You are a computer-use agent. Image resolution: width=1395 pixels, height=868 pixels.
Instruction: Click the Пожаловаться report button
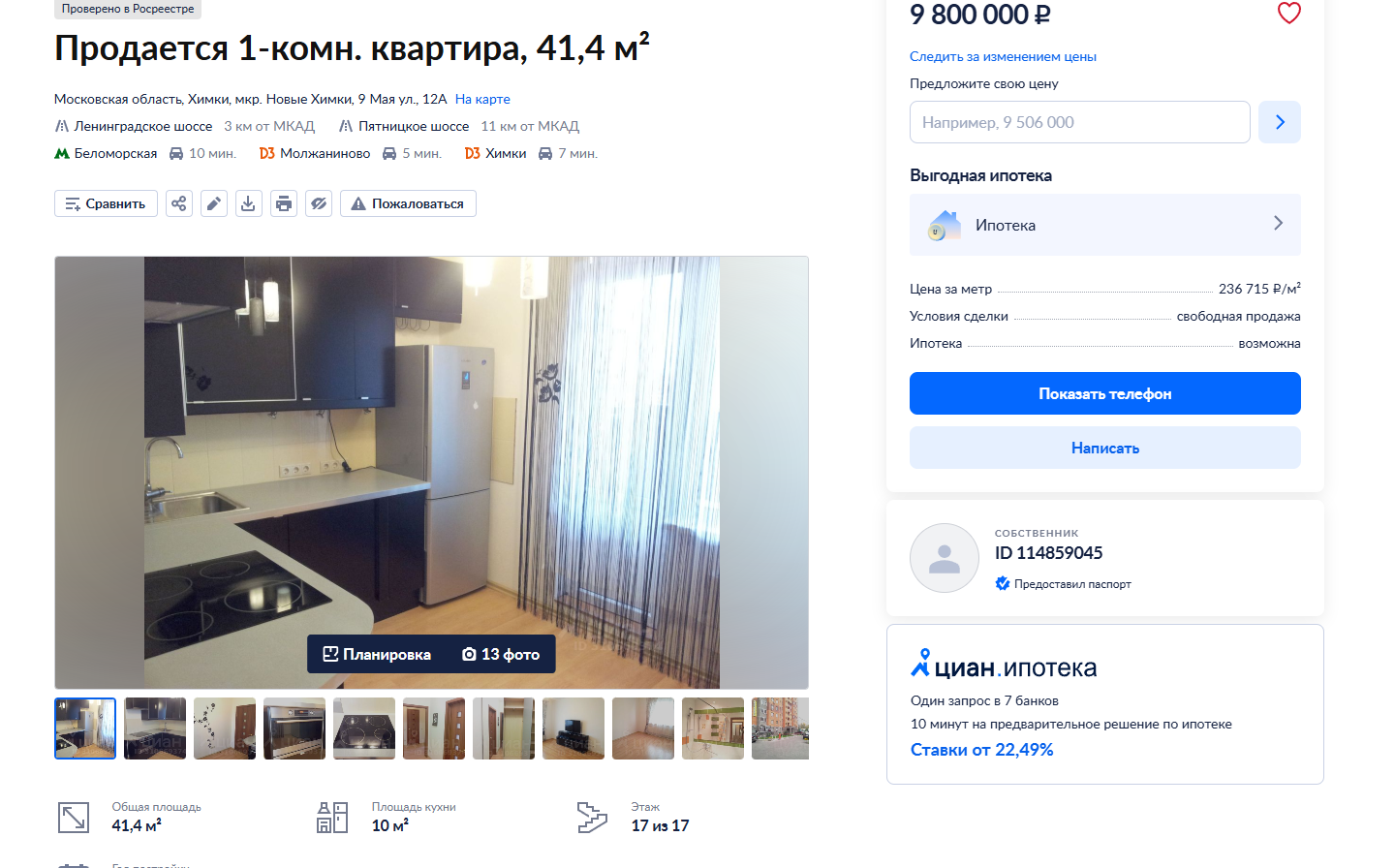408,203
